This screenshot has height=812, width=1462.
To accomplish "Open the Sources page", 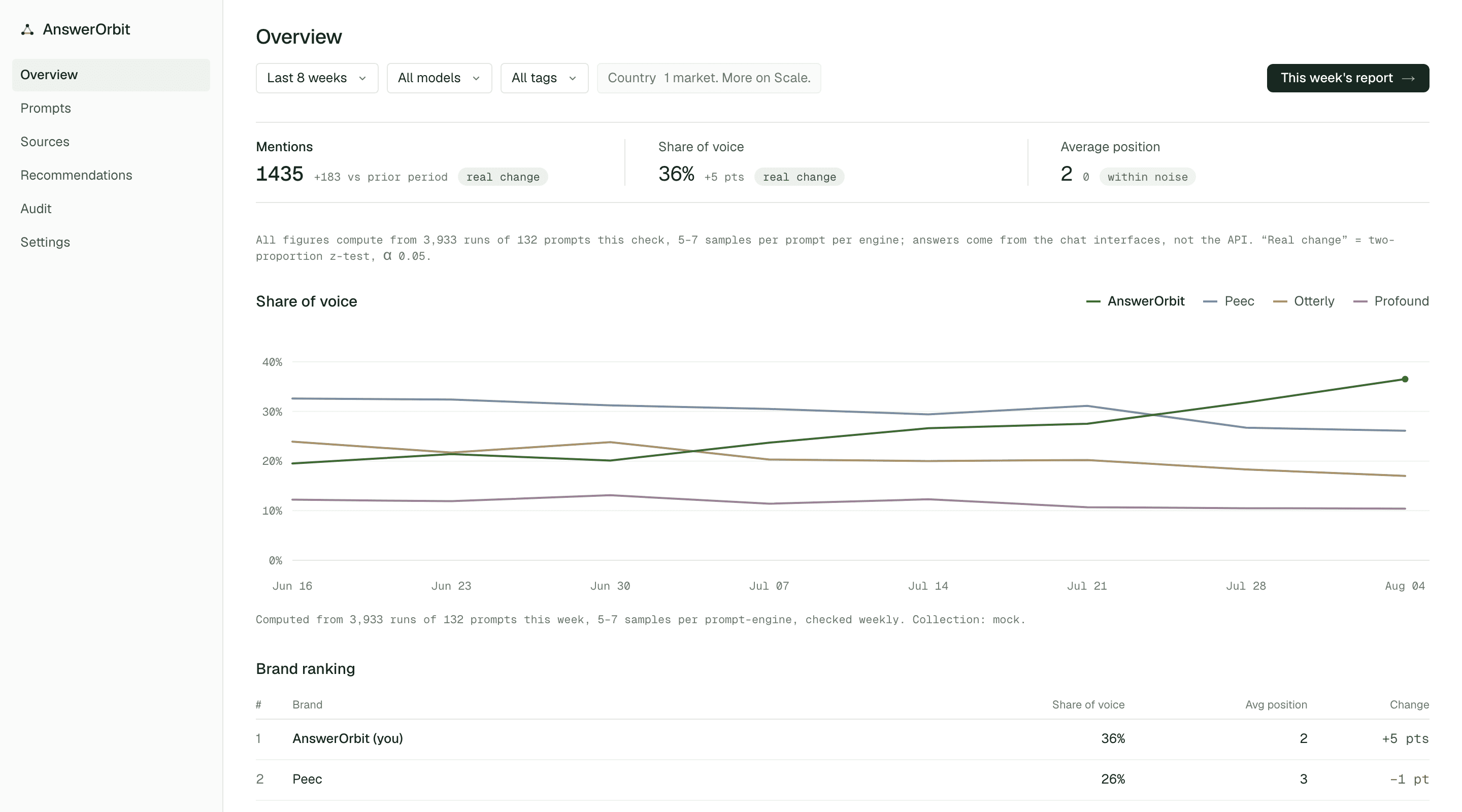I will (x=111, y=142).
